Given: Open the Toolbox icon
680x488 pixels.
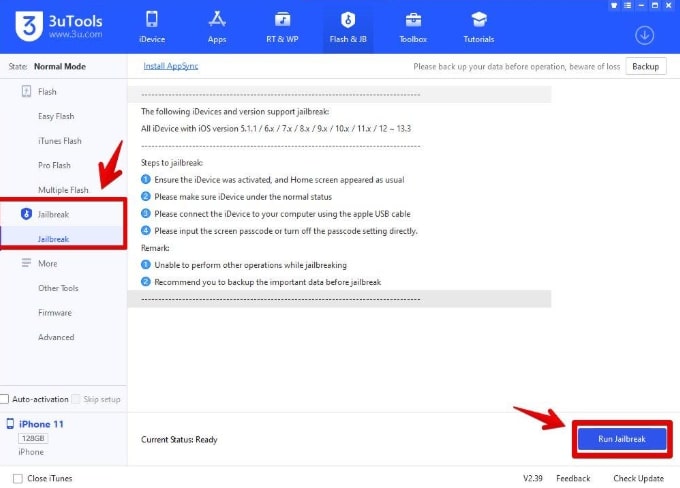Looking at the screenshot, I should click(413, 20).
